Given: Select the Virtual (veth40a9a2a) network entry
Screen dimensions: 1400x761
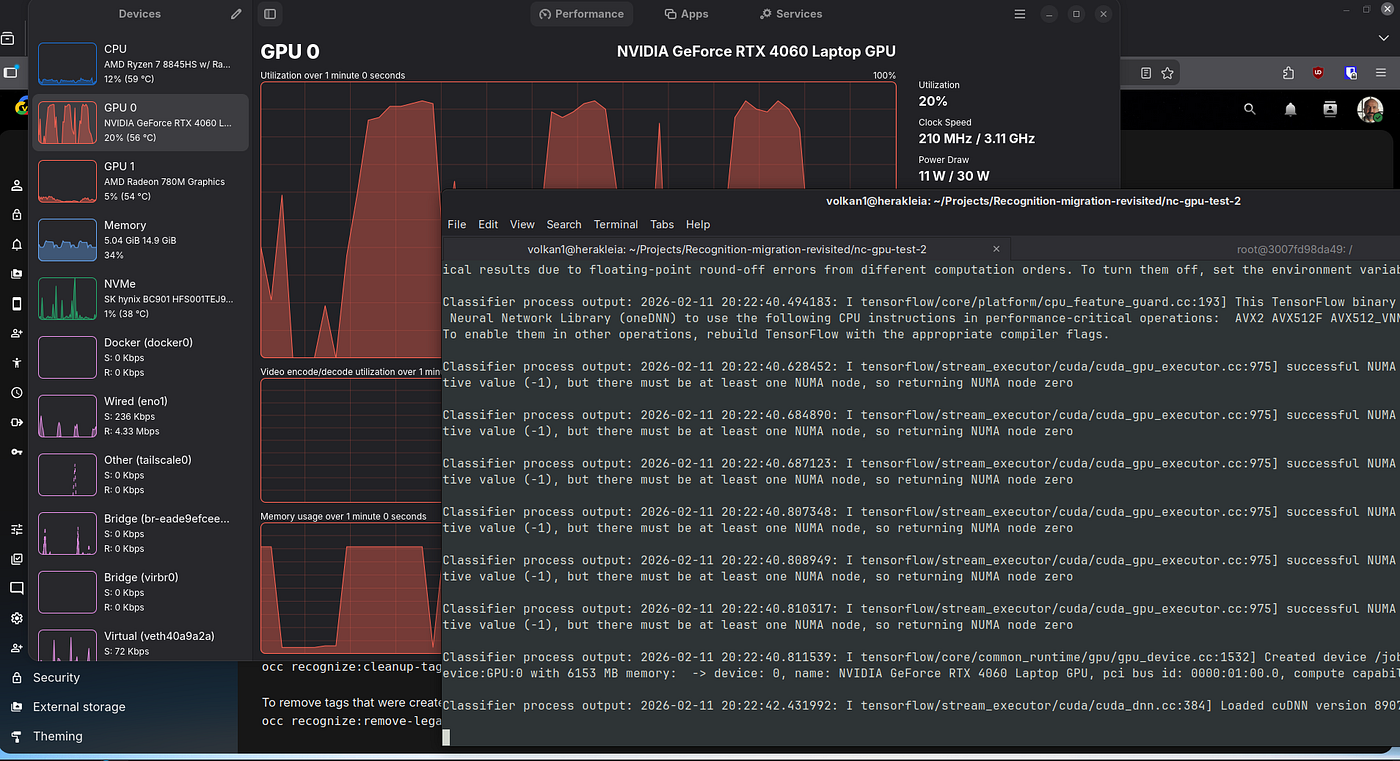Looking at the screenshot, I should point(140,642).
